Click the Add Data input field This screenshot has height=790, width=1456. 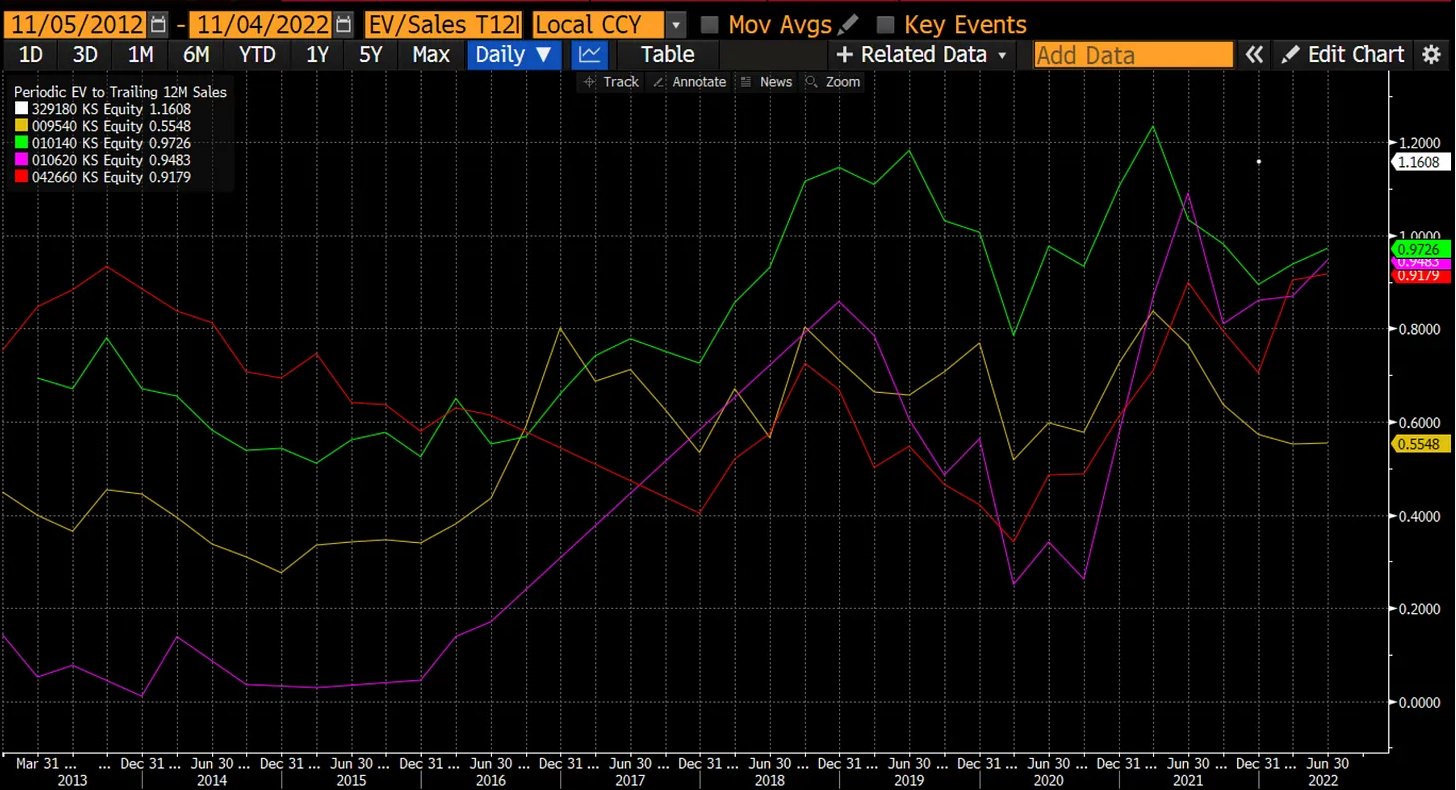coord(1133,55)
